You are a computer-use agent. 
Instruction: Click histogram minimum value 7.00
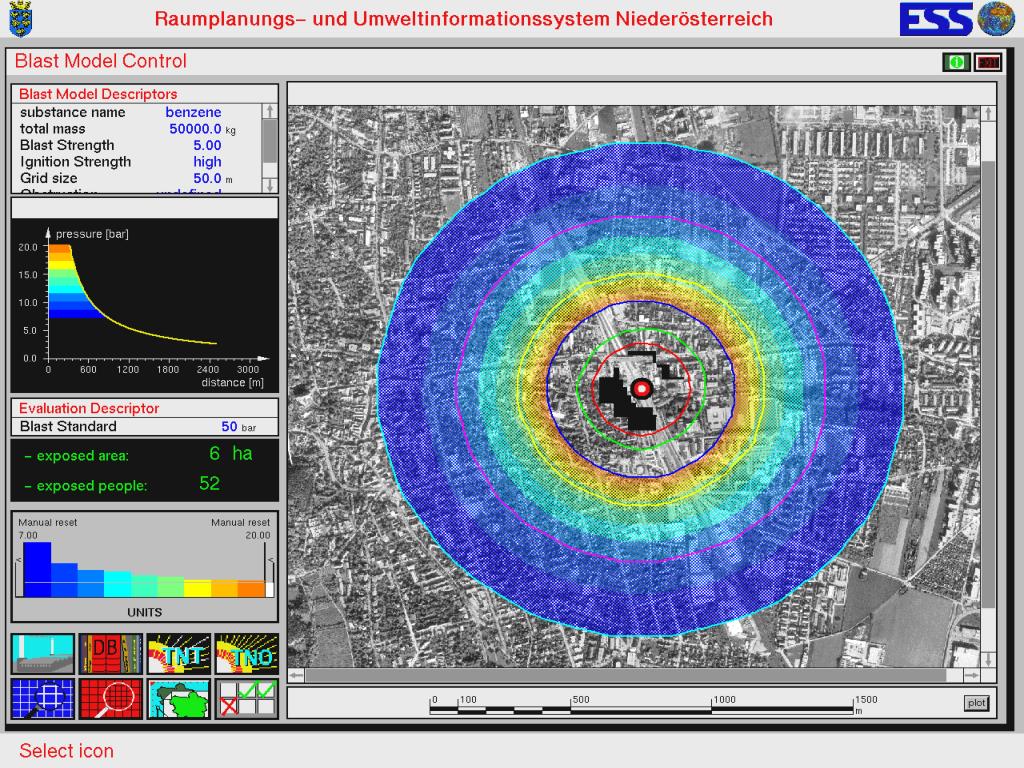click(x=28, y=536)
